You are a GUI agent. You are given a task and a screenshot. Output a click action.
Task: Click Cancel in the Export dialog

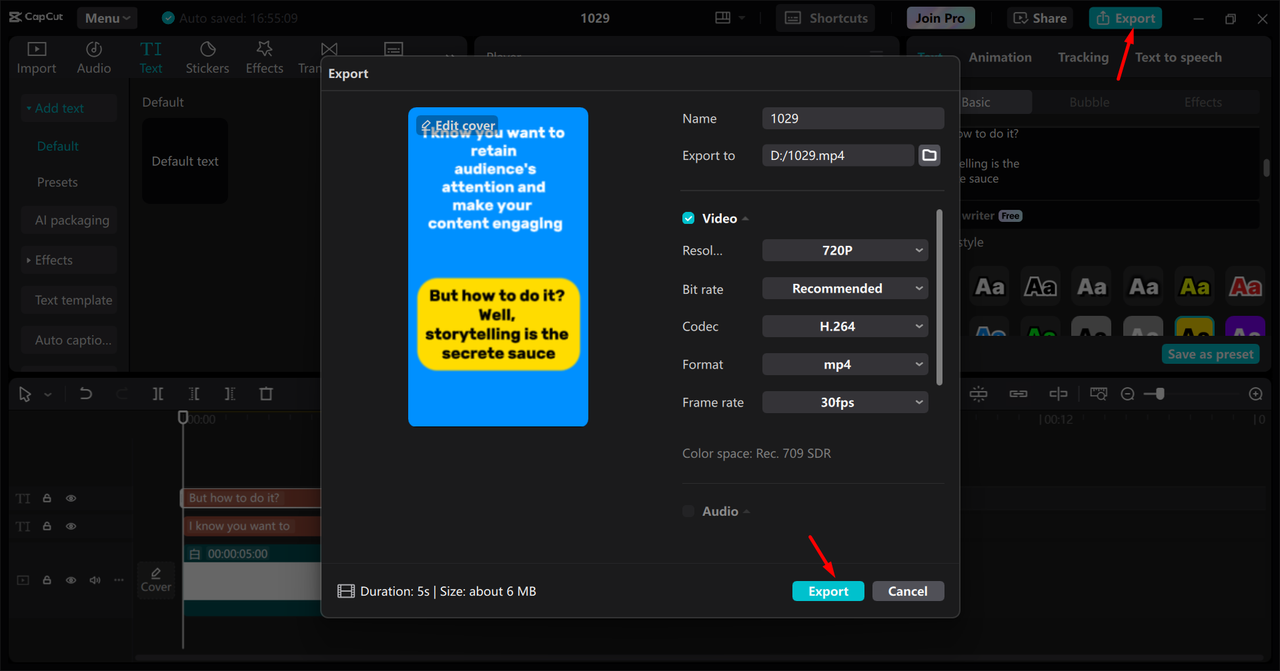(908, 591)
